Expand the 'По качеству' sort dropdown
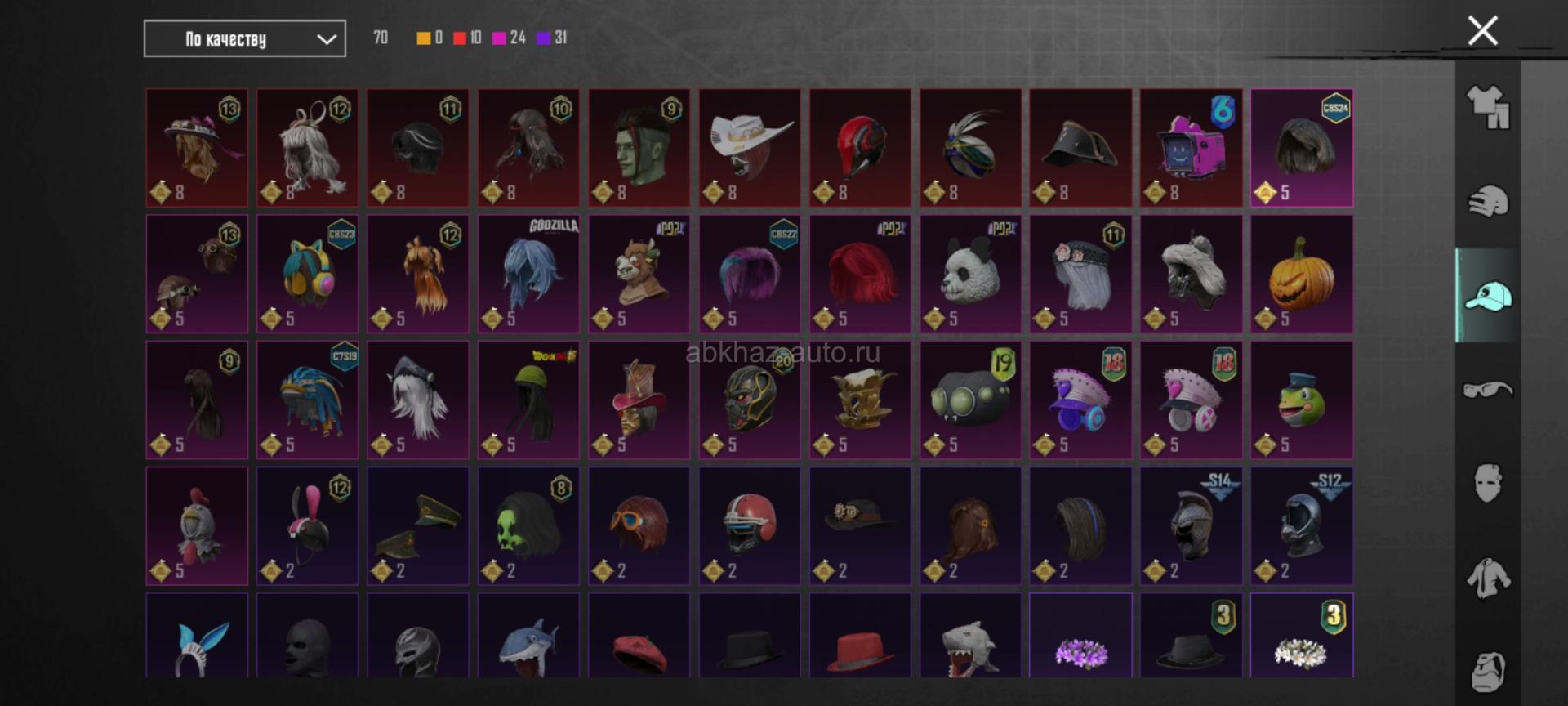 click(x=245, y=38)
